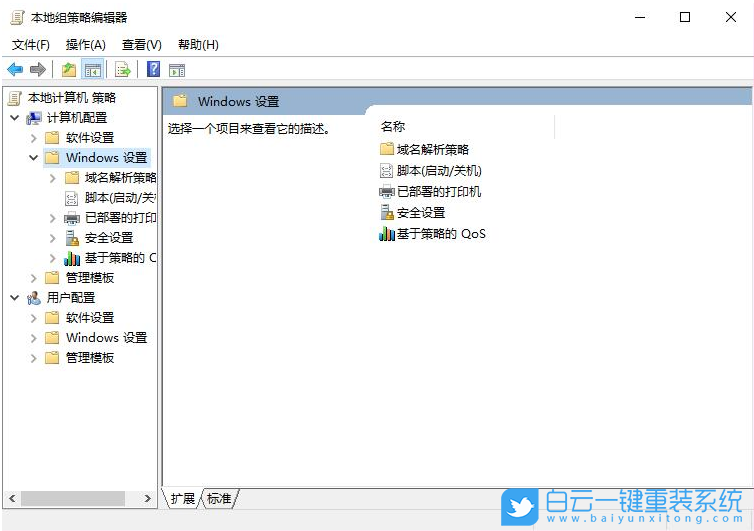Expand the 基于策略的 QoS tree node

point(52,258)
